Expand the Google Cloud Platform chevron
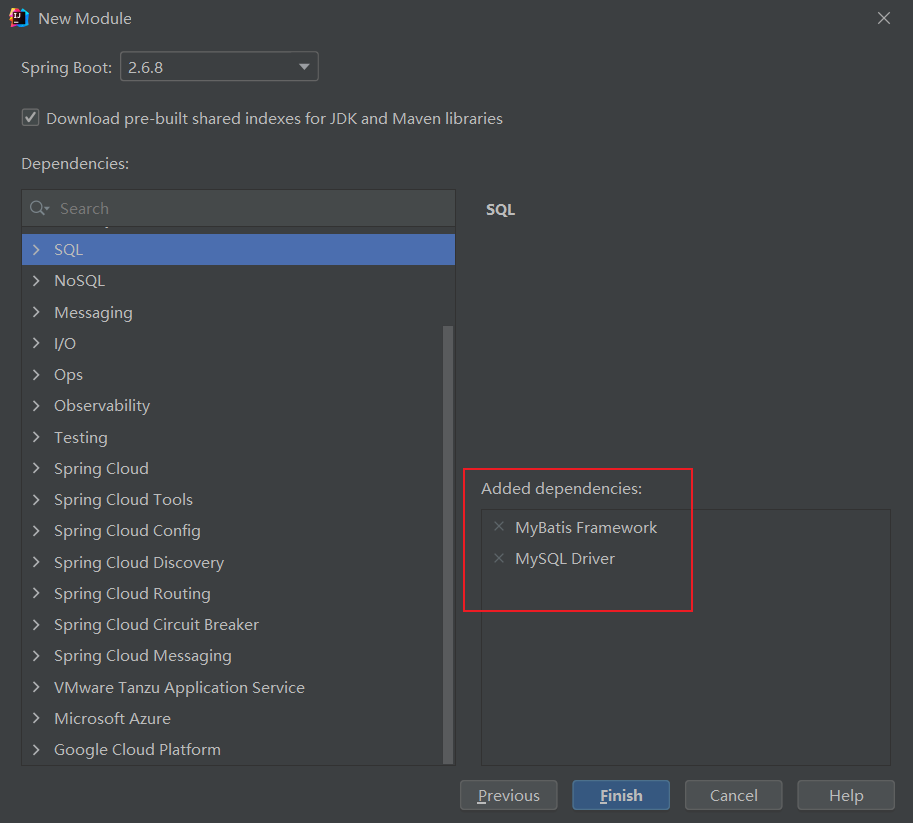Screen dimensions: 913x823 click(36, 750)
